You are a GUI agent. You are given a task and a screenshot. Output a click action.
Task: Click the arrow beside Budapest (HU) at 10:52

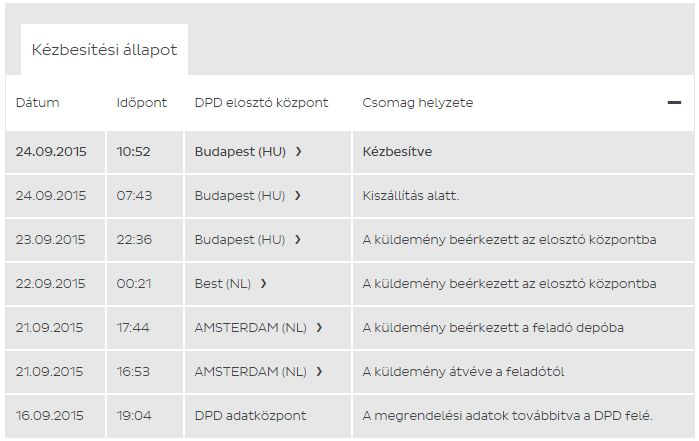point(299,152)
